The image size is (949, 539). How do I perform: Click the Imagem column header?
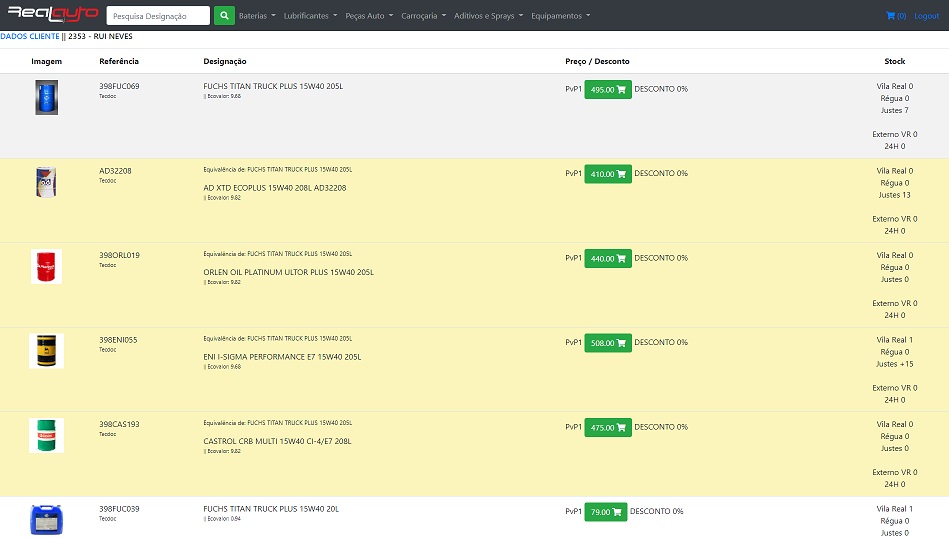click(47, 61)
